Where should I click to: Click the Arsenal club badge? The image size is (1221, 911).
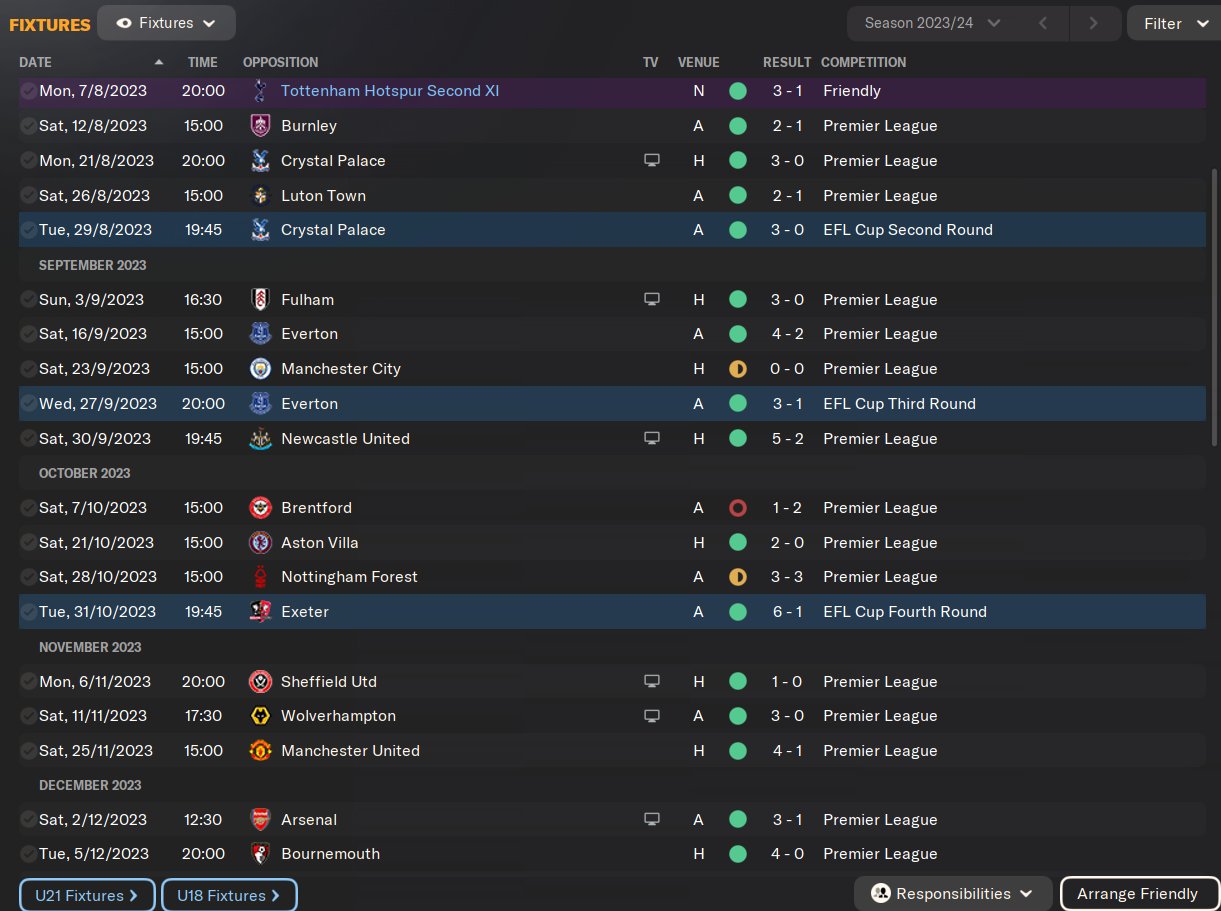[260, 820]
